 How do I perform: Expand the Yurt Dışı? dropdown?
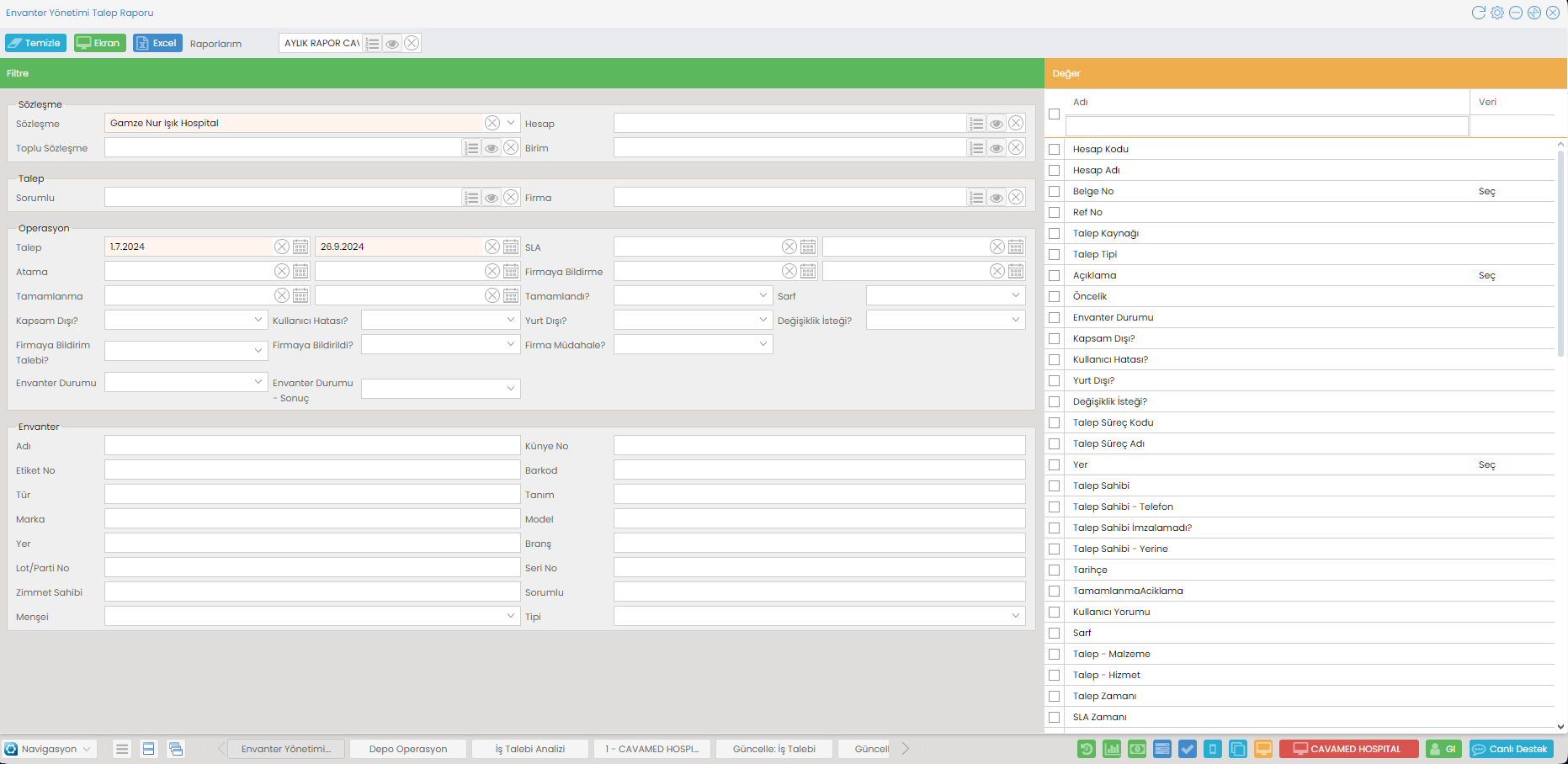(763, 320)
